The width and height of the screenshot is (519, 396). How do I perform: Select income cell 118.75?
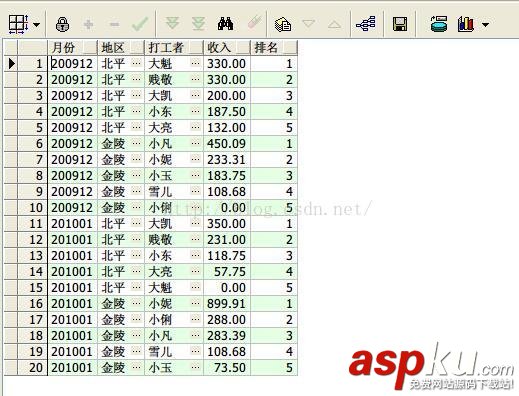coord(227,255)
